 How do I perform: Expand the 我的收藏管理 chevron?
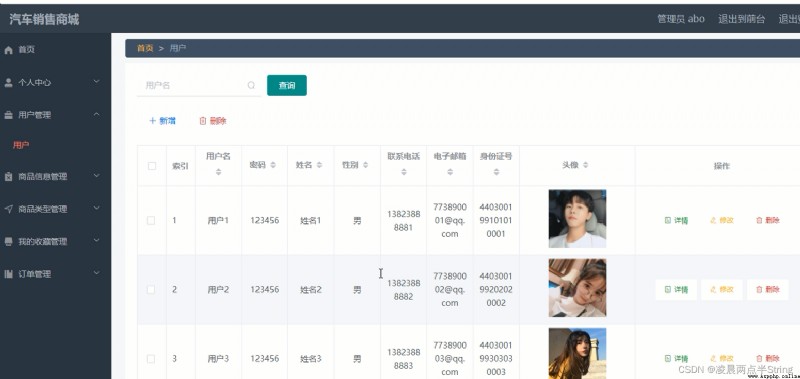tap(97, 241)
